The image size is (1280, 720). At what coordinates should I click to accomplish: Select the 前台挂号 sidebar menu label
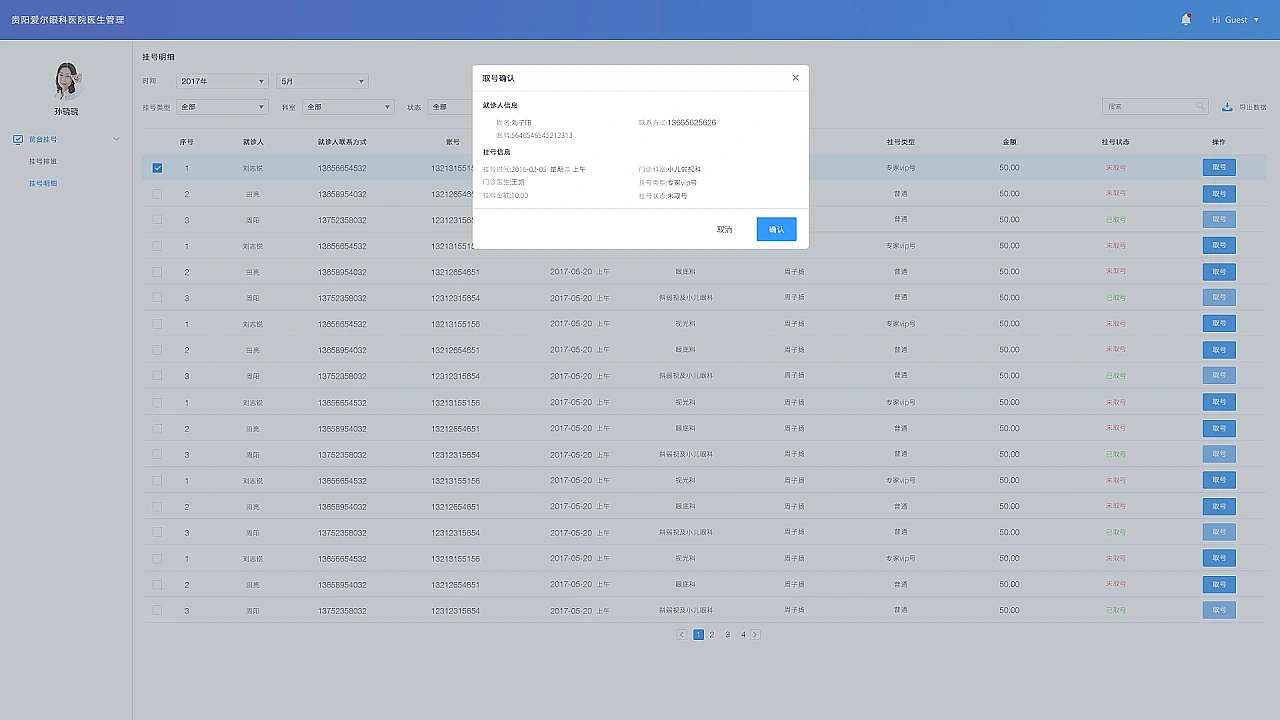click(43, 139)
